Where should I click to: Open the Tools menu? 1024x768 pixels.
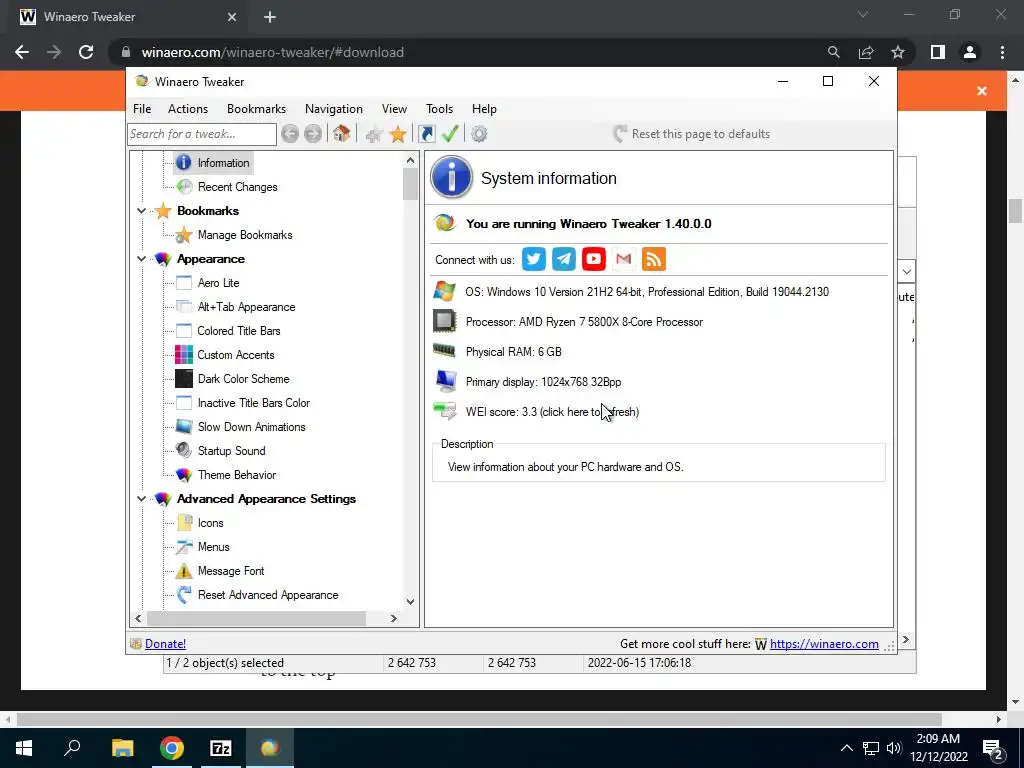click(440, 109)
